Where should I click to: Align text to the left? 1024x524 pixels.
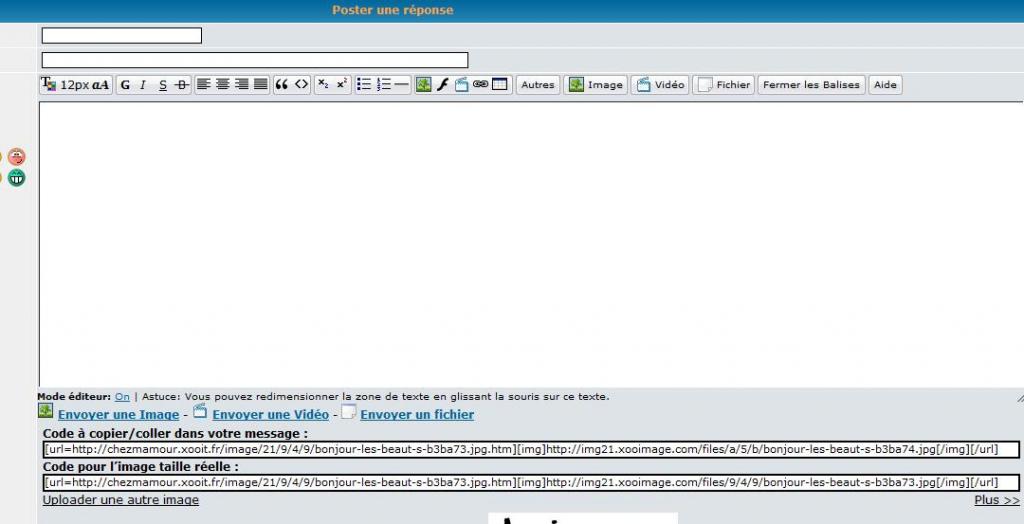pos(204,84)
